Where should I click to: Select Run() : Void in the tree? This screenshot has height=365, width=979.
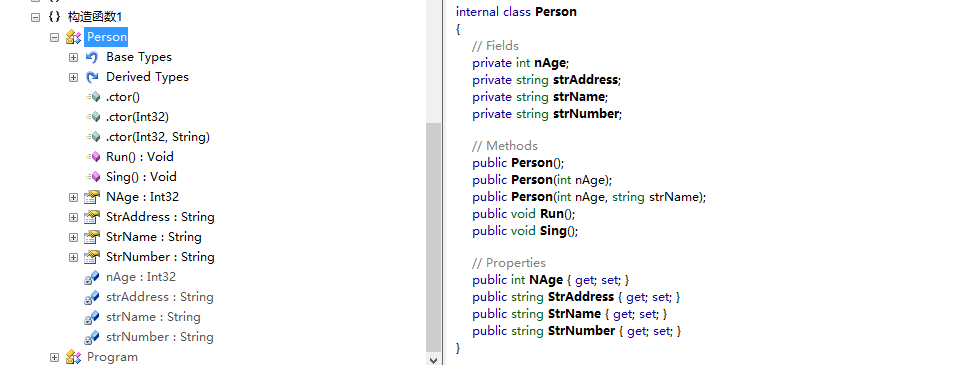(140, 157)
